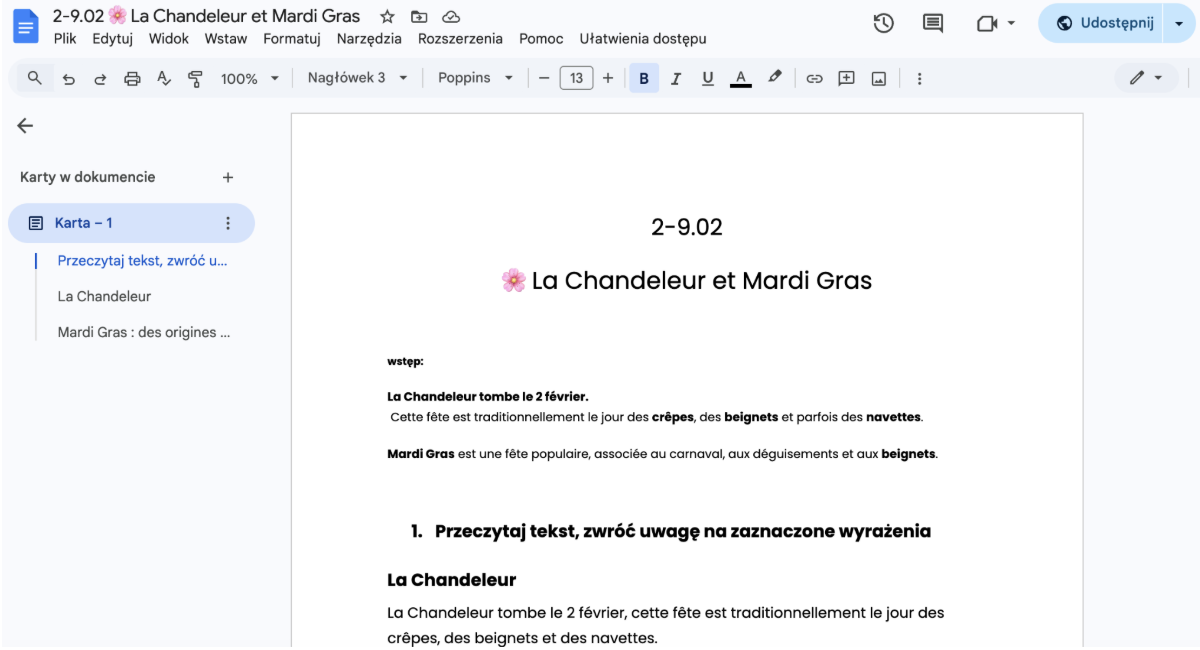The image size is (1200, 650).
Task: Open the zoom 100% dropdown
Action: [249, 78]
